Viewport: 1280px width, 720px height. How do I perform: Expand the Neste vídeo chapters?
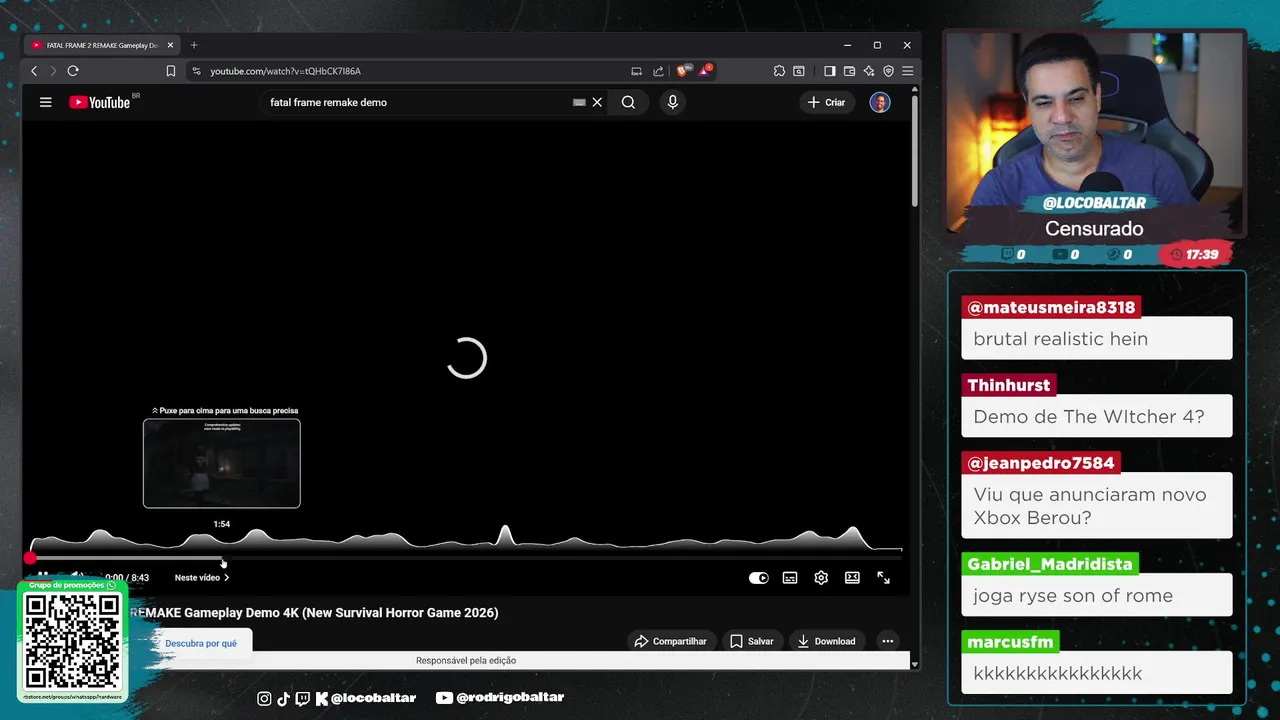202,577
